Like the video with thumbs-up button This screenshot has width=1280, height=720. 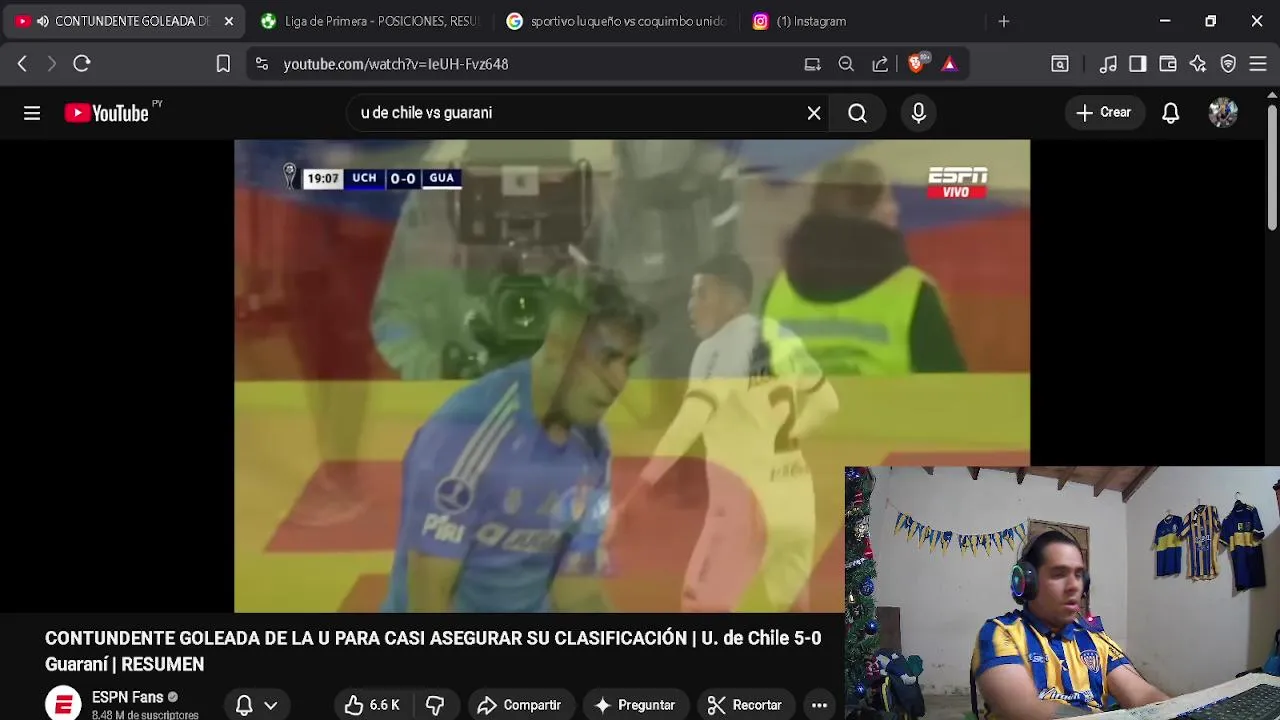tap(372, 705)
